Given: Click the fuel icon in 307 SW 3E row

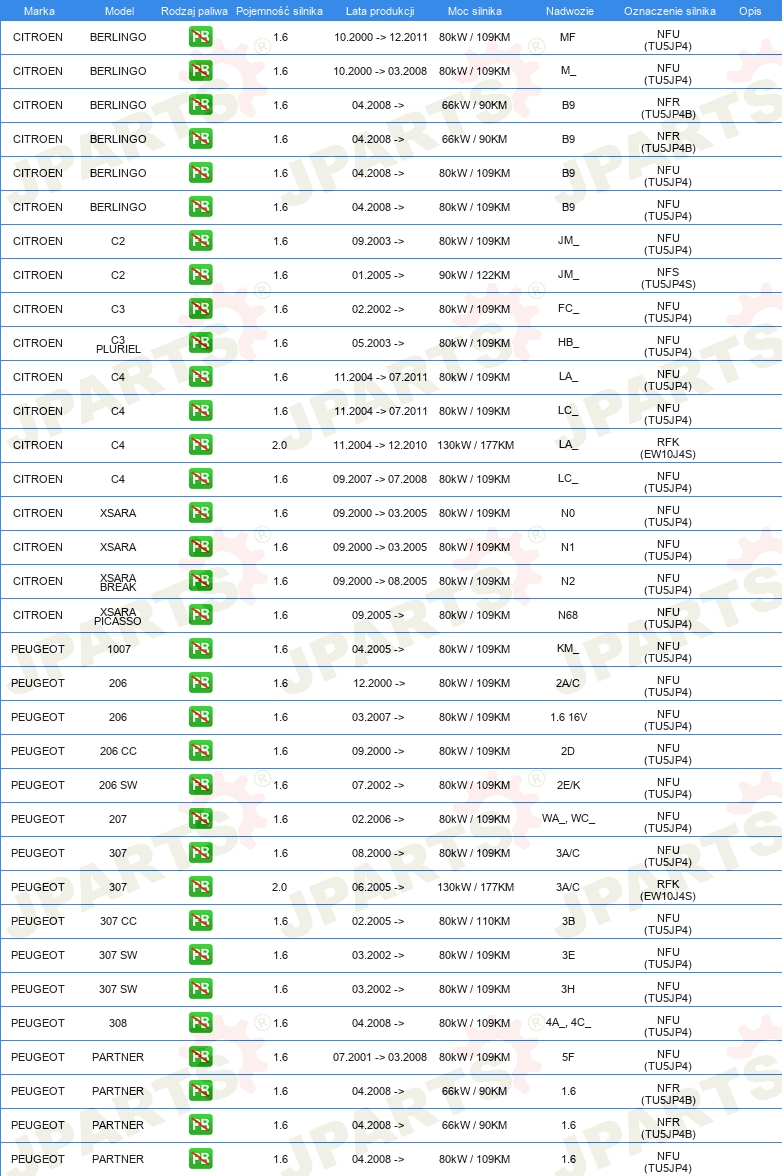Looking at the screenshot, I should (200, 955).
